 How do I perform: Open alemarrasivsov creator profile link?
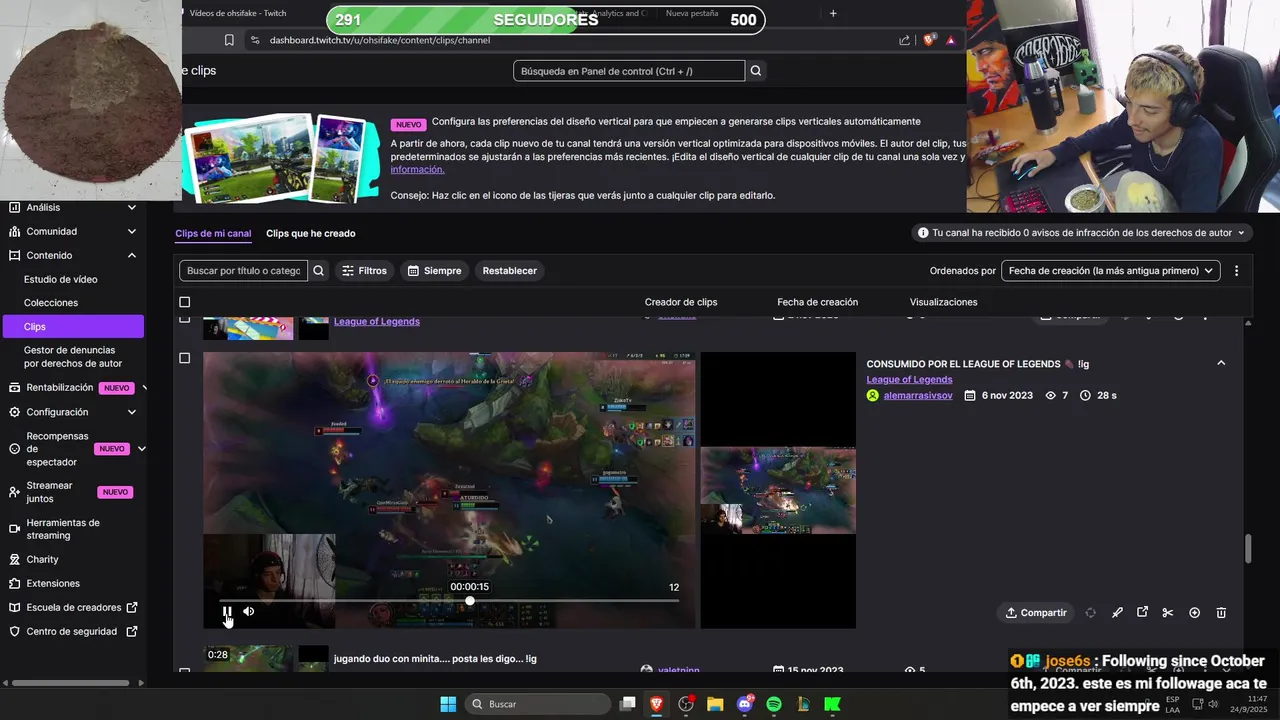pyautogui.click(x=918, y=396)
